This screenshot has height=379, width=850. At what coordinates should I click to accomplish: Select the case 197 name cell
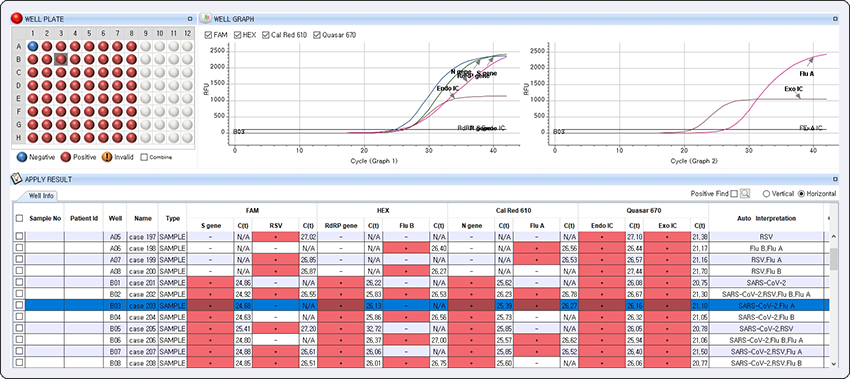pyautogui.click(x=142, y=236)
